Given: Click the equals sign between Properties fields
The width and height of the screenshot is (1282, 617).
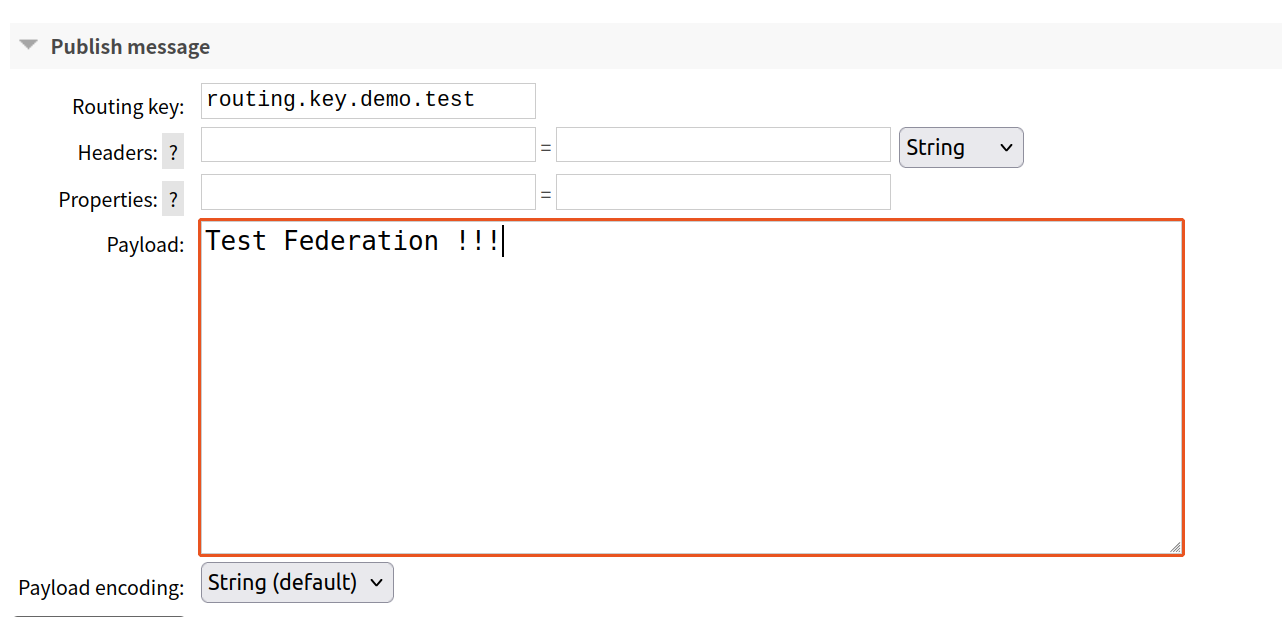Looking at the screenshot, I should (x=546, y=195).
